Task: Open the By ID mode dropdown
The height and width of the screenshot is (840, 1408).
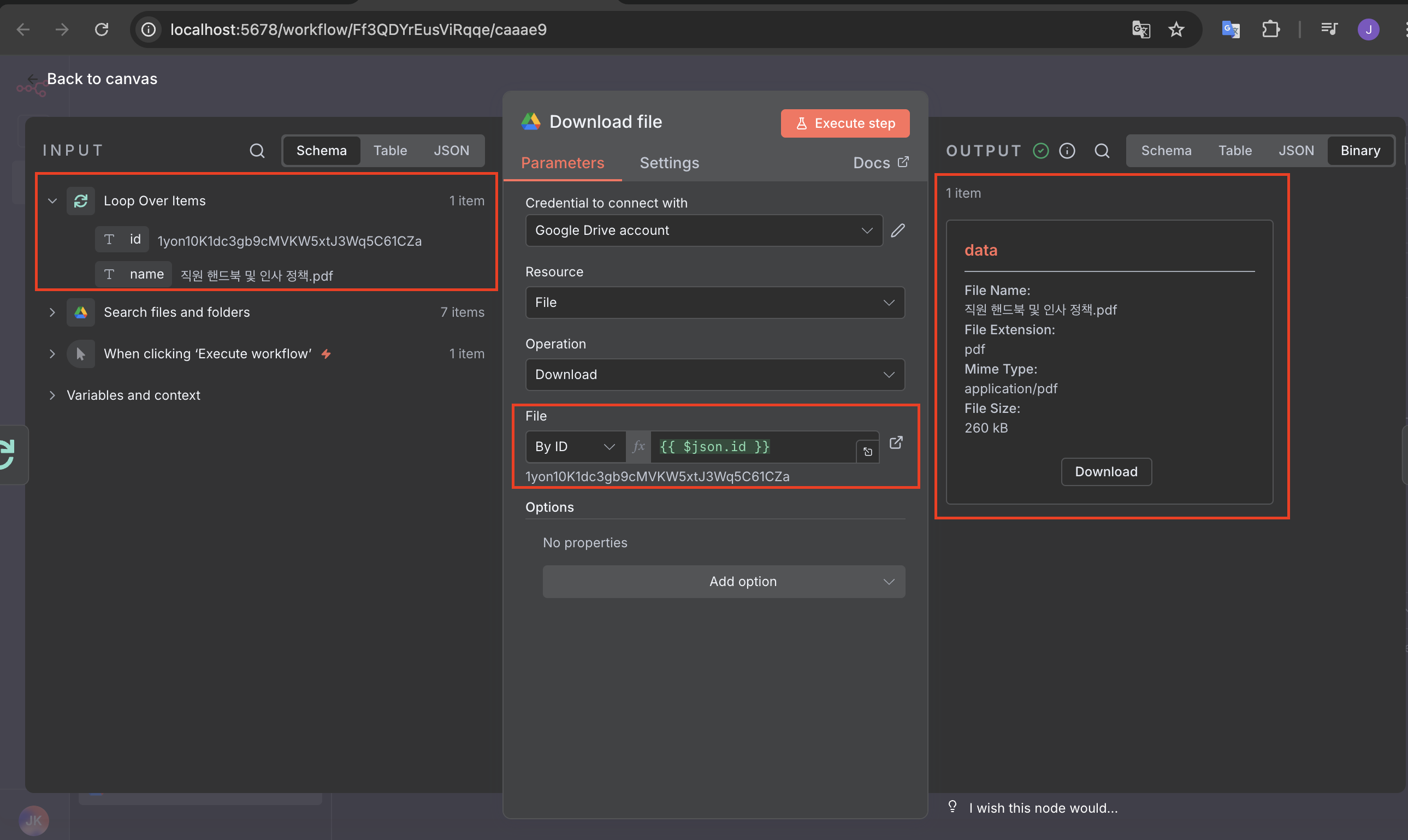Action: click(x=575, y=447)
